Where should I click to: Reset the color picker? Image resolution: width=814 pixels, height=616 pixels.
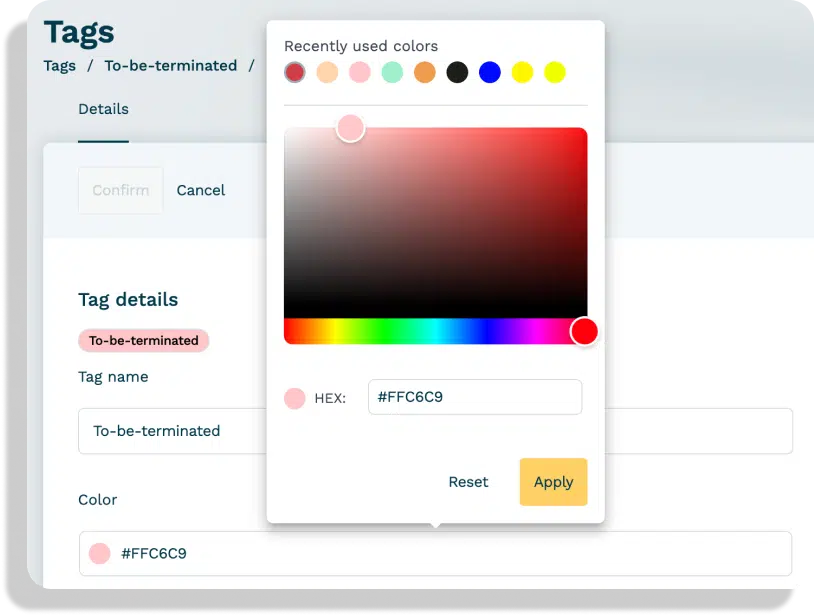468,482
